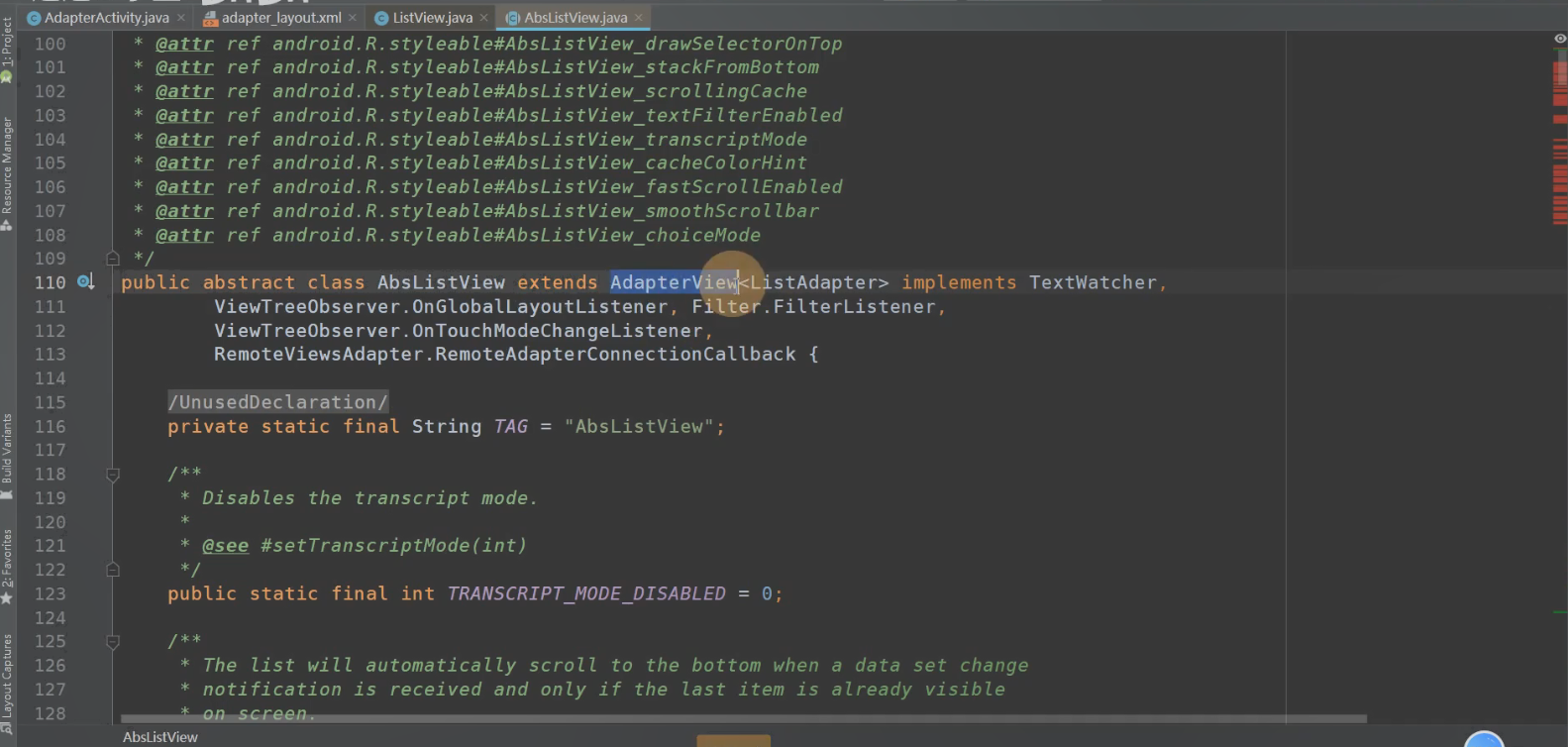Open the Build Variants tool window
The width and height of the screenshot is (1568, 747).
coord(8,455)
